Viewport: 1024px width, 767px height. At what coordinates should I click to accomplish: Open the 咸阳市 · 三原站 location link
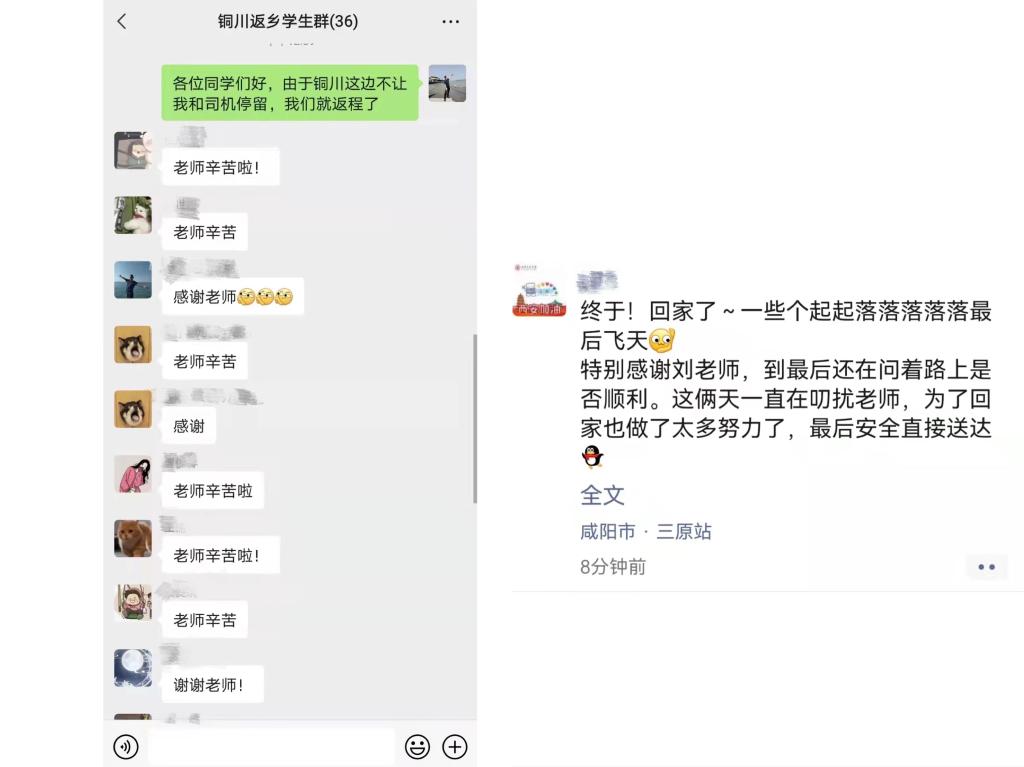point(645,531)
